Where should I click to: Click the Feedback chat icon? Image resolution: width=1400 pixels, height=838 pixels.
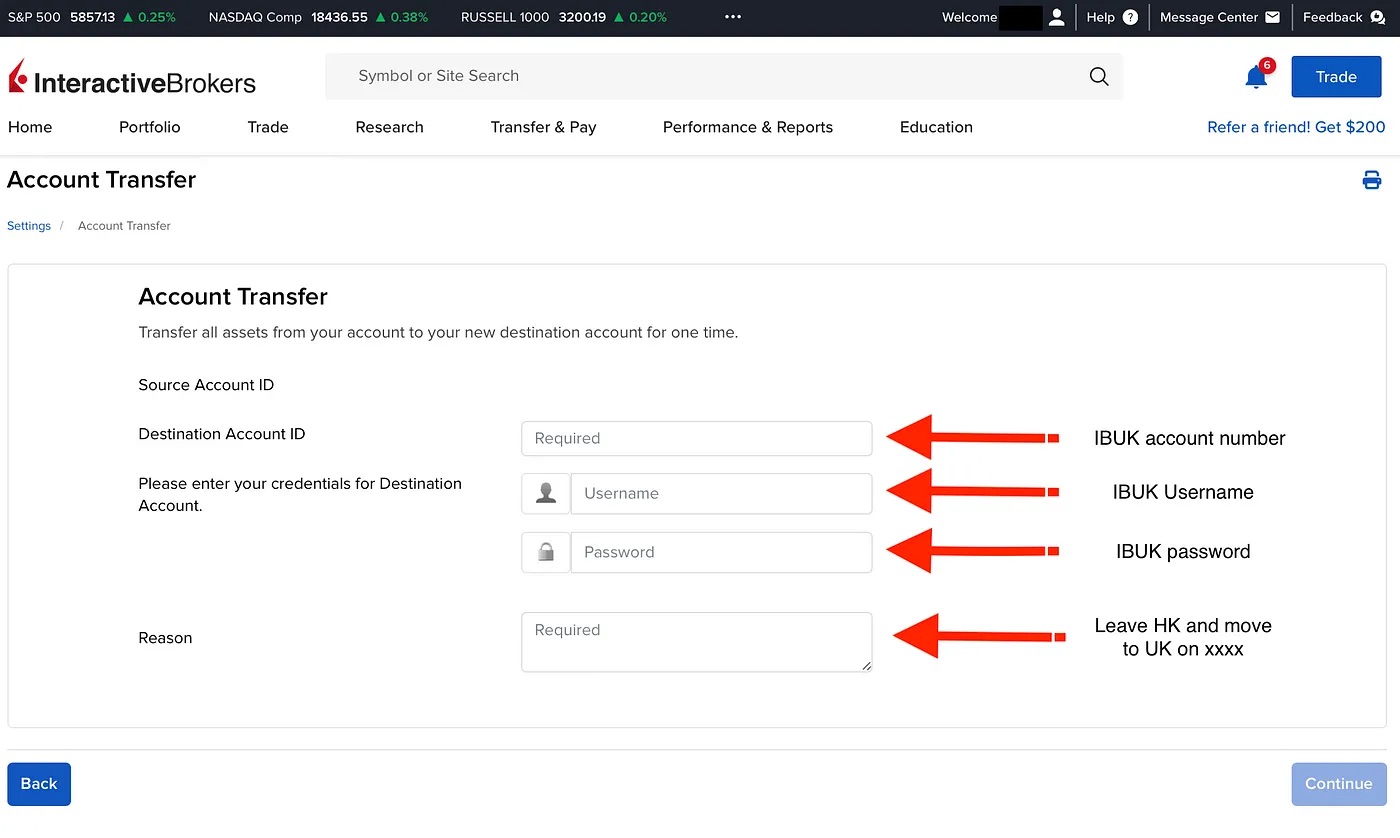coord(1377,17)
